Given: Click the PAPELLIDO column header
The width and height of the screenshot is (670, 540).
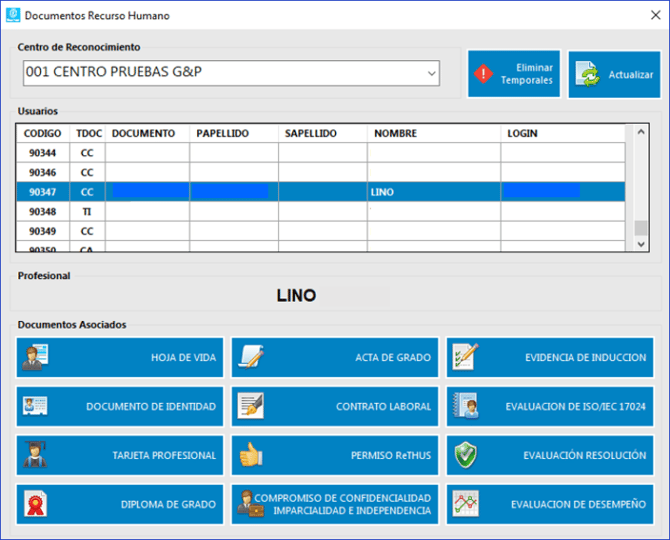Looking at the screenshot, I should click(234, 133).
